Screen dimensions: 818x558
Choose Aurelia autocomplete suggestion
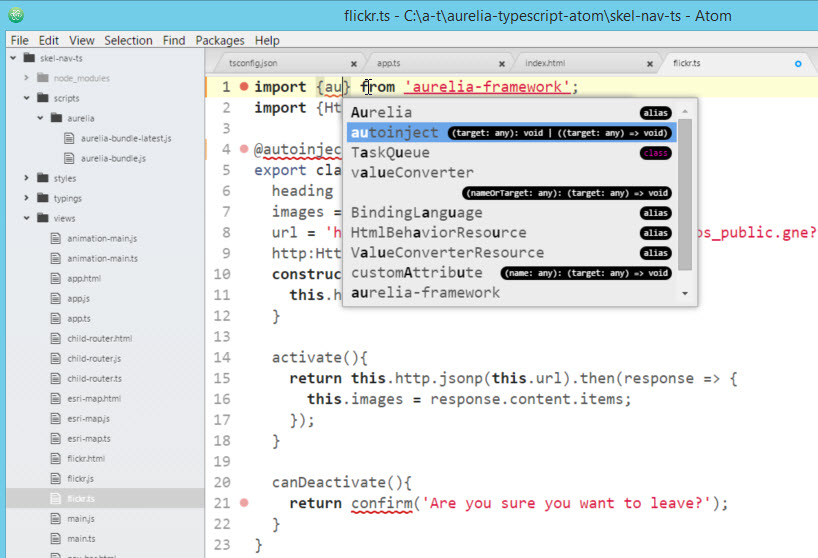(x=511, y=112)
